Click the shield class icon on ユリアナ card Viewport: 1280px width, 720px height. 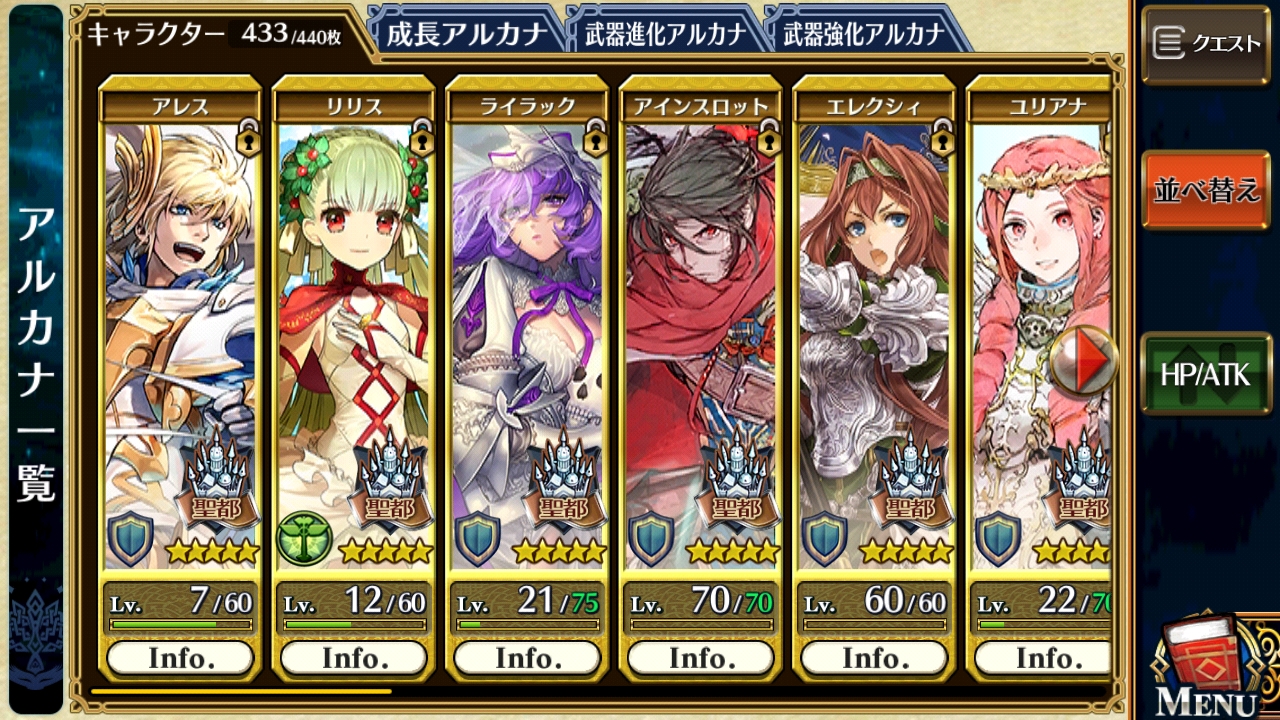click(998, 539)
